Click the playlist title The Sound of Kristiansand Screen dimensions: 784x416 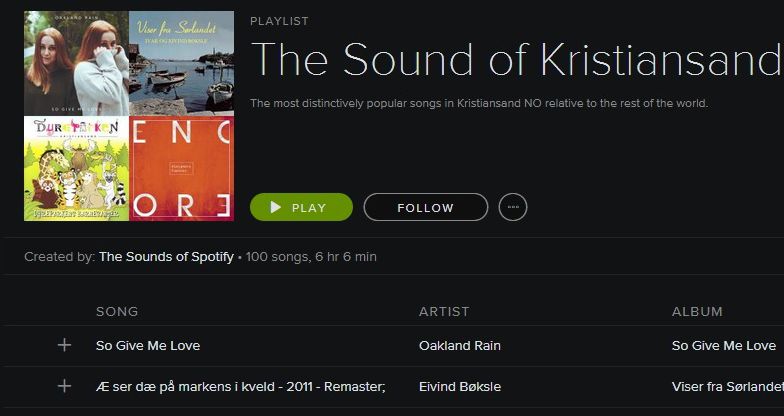tap(515, 60)
